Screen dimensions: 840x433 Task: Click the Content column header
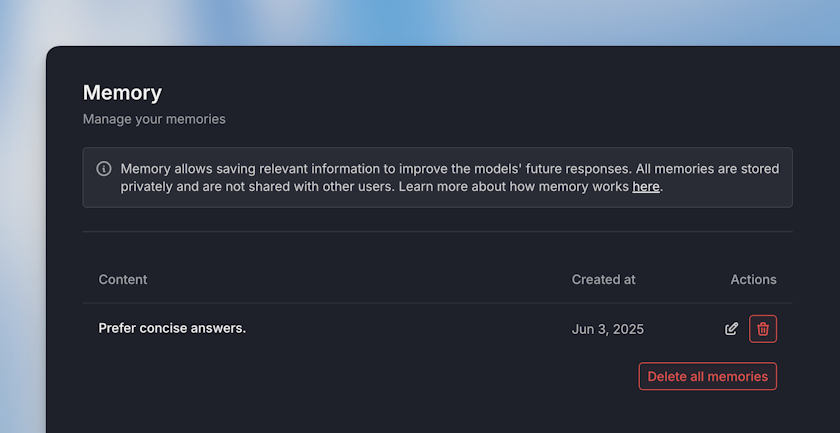point(123,280)
